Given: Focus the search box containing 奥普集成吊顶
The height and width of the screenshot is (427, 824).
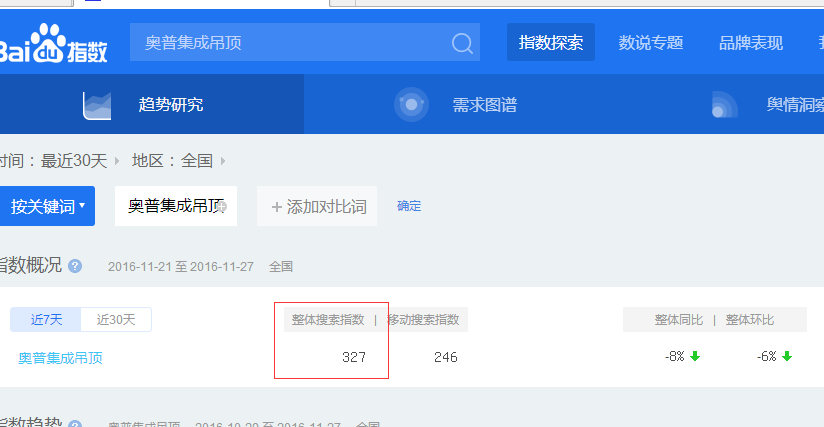Looking at the screenshot, I should tap(305, 42).
